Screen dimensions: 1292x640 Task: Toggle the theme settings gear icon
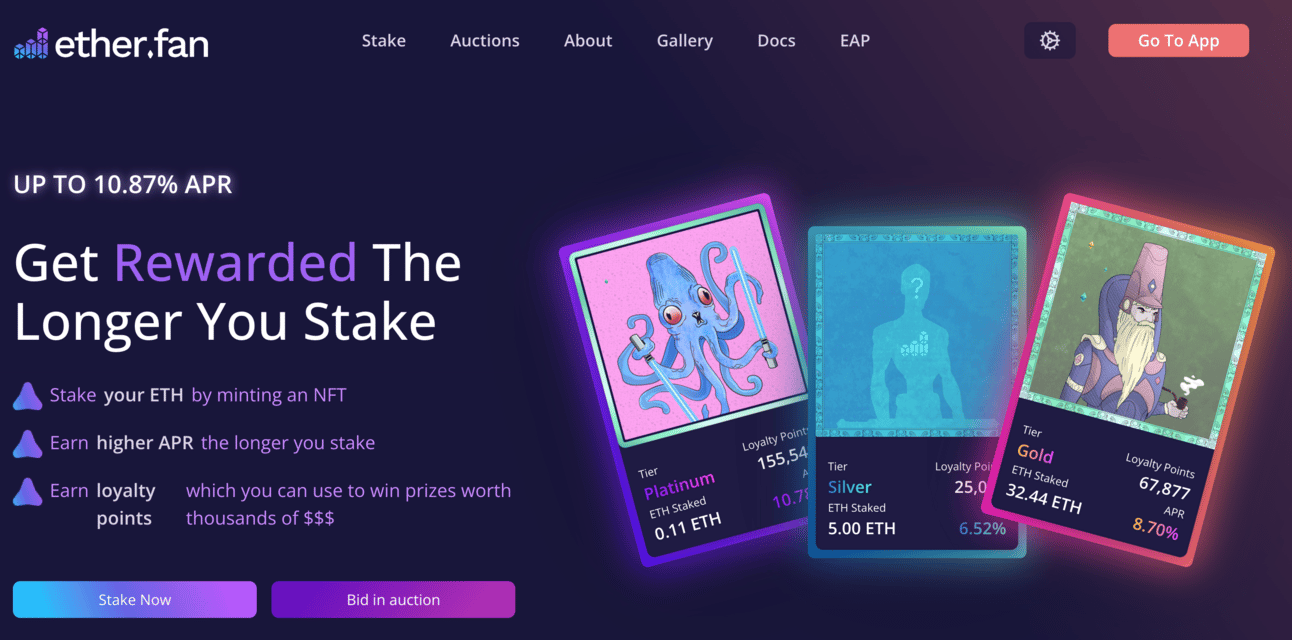pos(1049,41)
